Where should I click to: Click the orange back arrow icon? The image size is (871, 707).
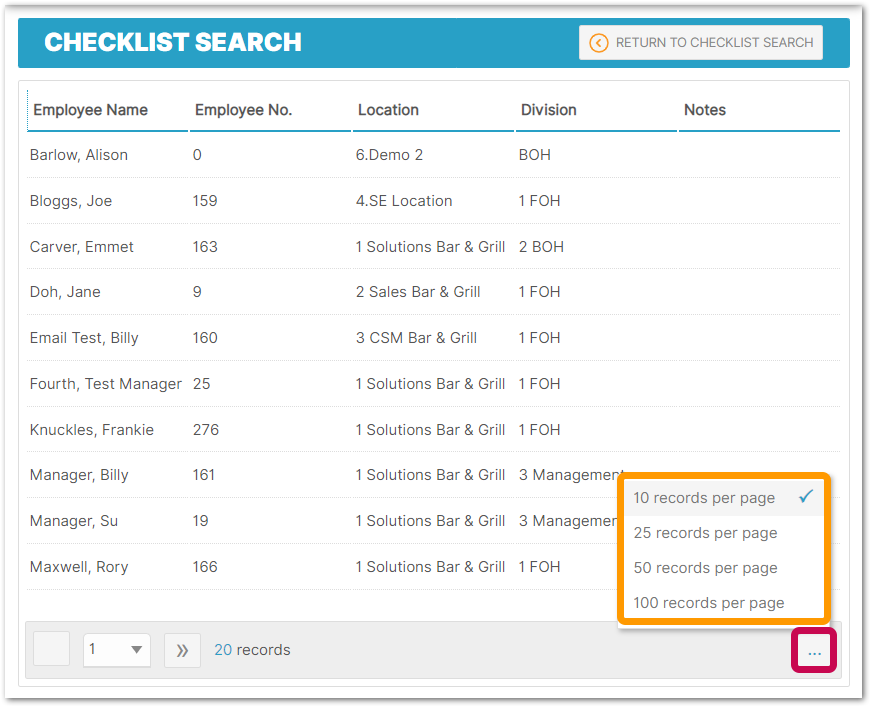tap(598, 43)
